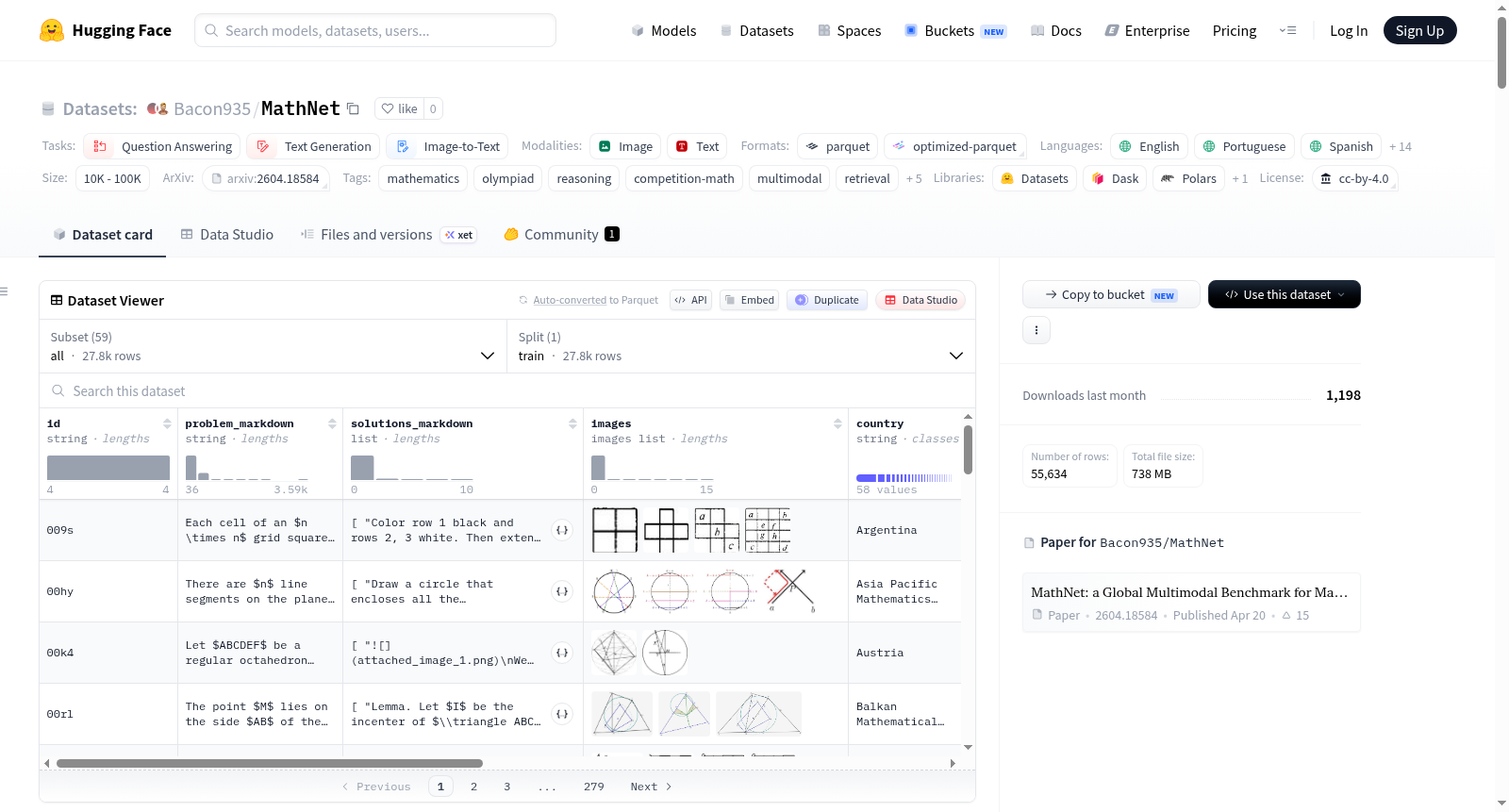Expand the left sidebar handle icon
This screenshot has height=812, width=1509.
click(x=4, y=291)
